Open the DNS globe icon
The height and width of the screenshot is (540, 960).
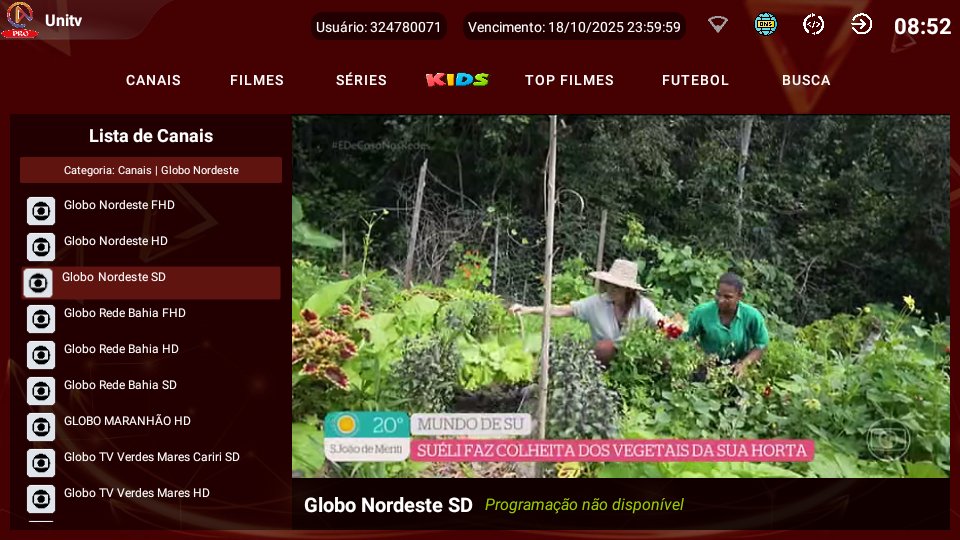pos(766,25)
